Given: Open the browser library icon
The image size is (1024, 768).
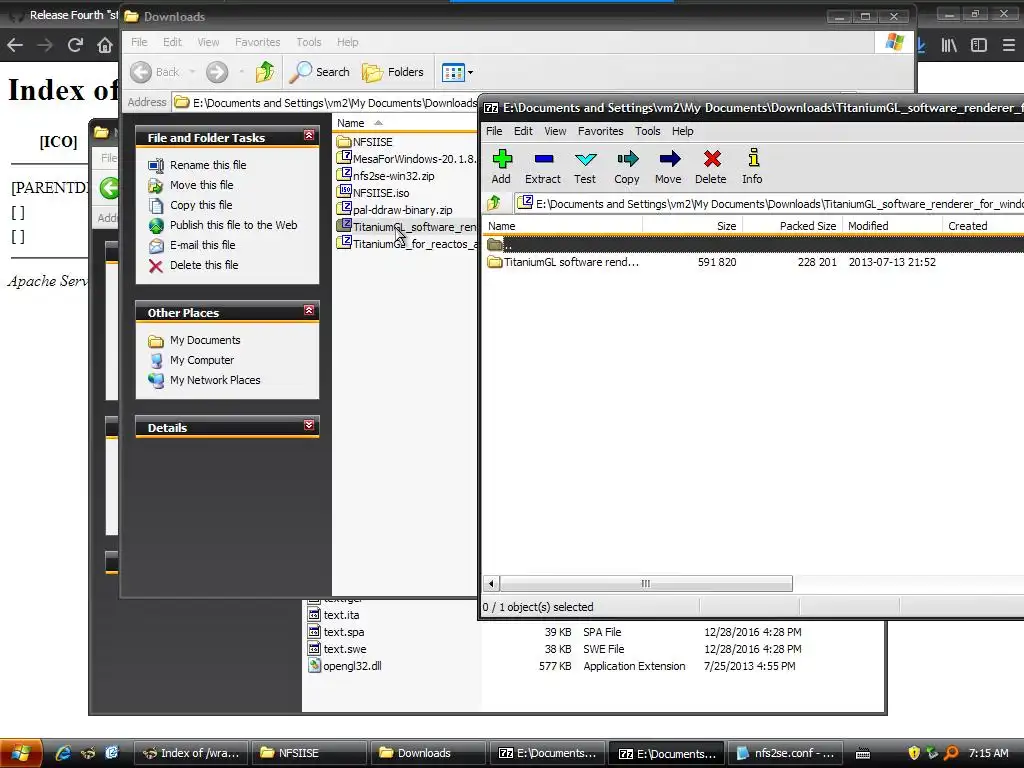Looking at the screenshot, I should 949,45.
